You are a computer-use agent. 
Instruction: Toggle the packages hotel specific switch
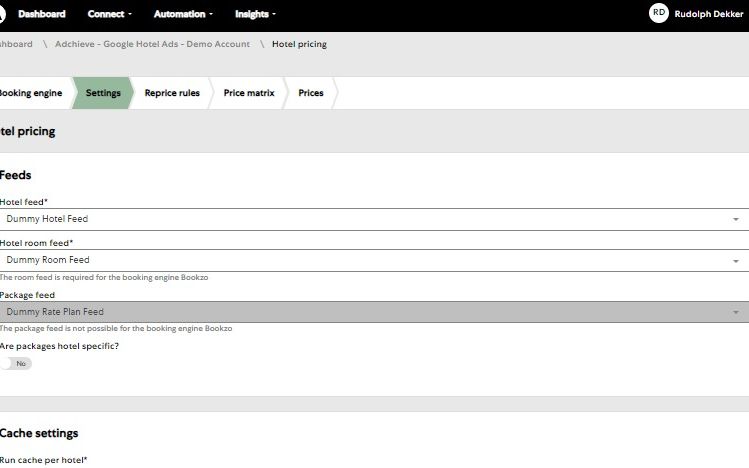coord(16,363)
